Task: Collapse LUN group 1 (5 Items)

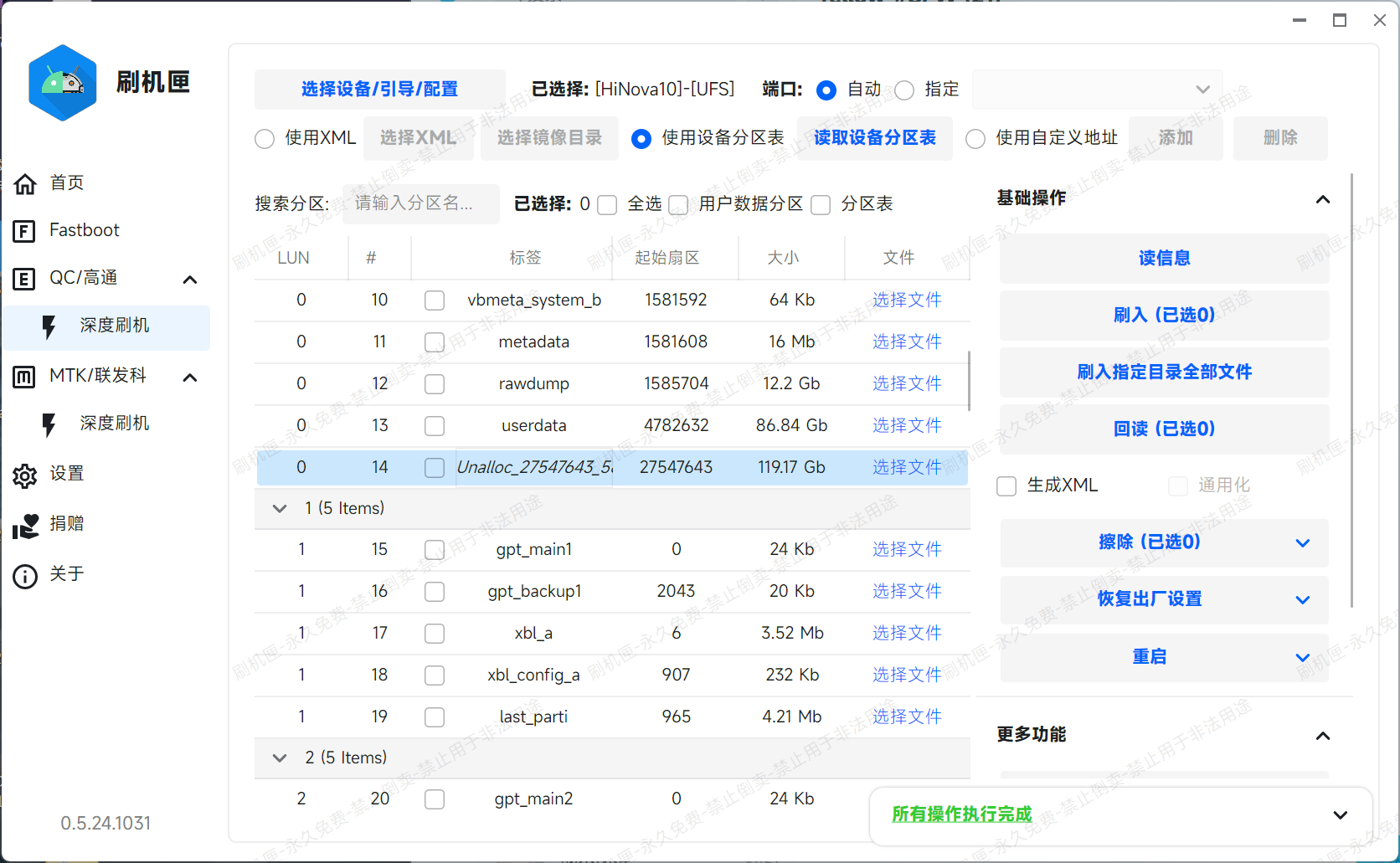Action: [280, 508]
